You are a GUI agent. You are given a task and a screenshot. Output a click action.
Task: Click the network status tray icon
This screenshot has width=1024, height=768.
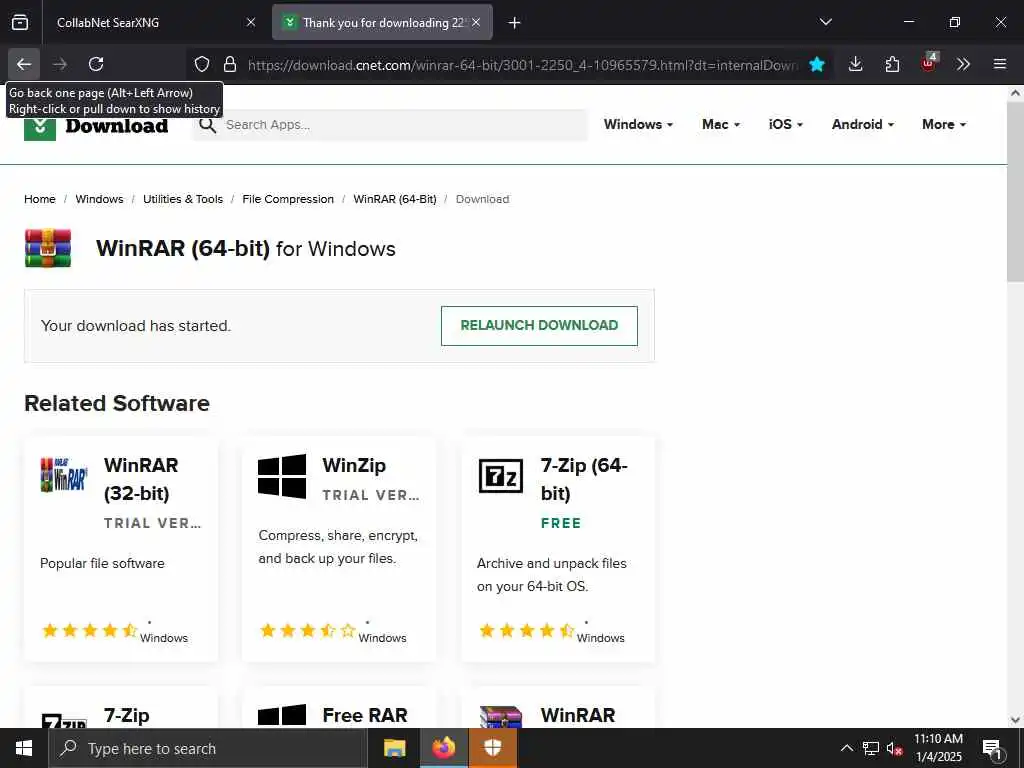point(871,748)
